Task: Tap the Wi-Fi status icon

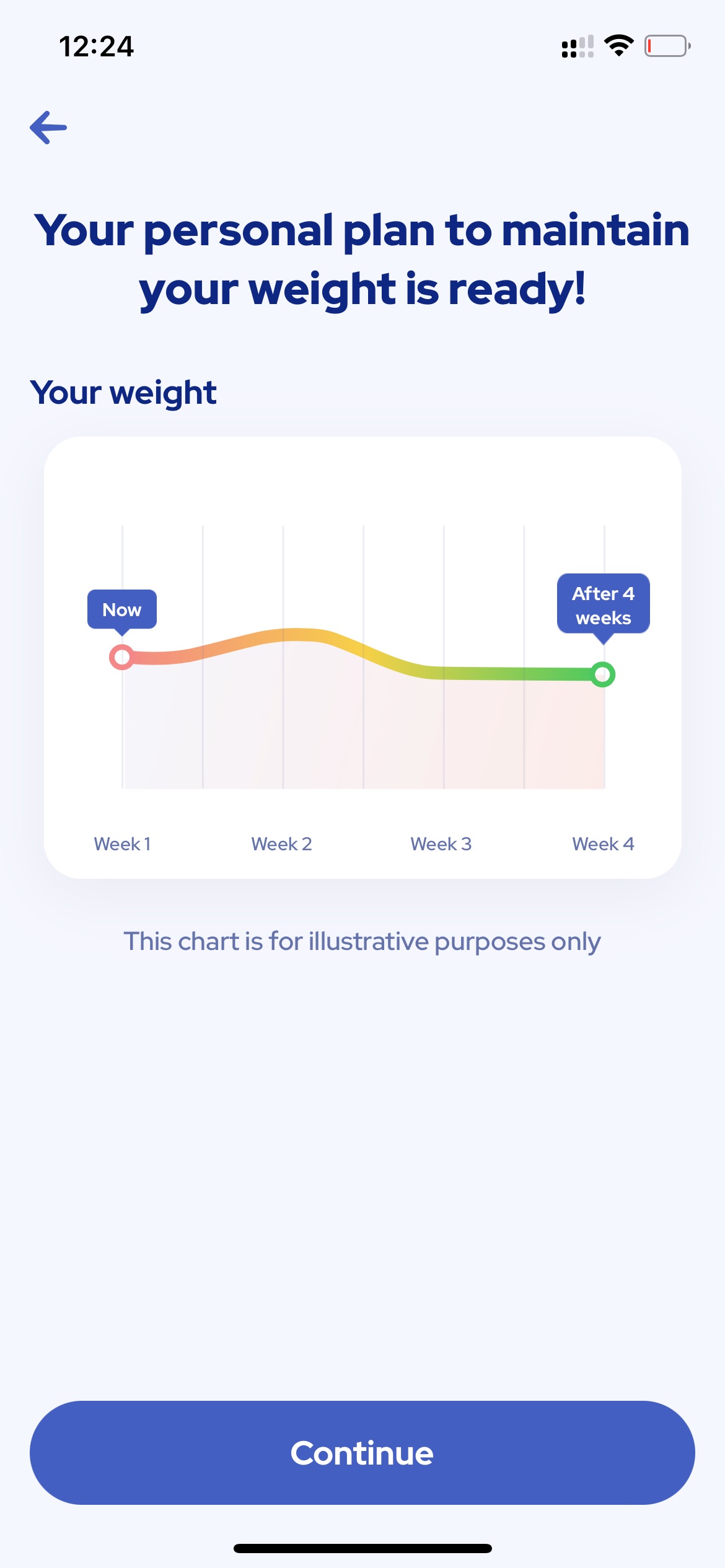Action: coord(618,46)
